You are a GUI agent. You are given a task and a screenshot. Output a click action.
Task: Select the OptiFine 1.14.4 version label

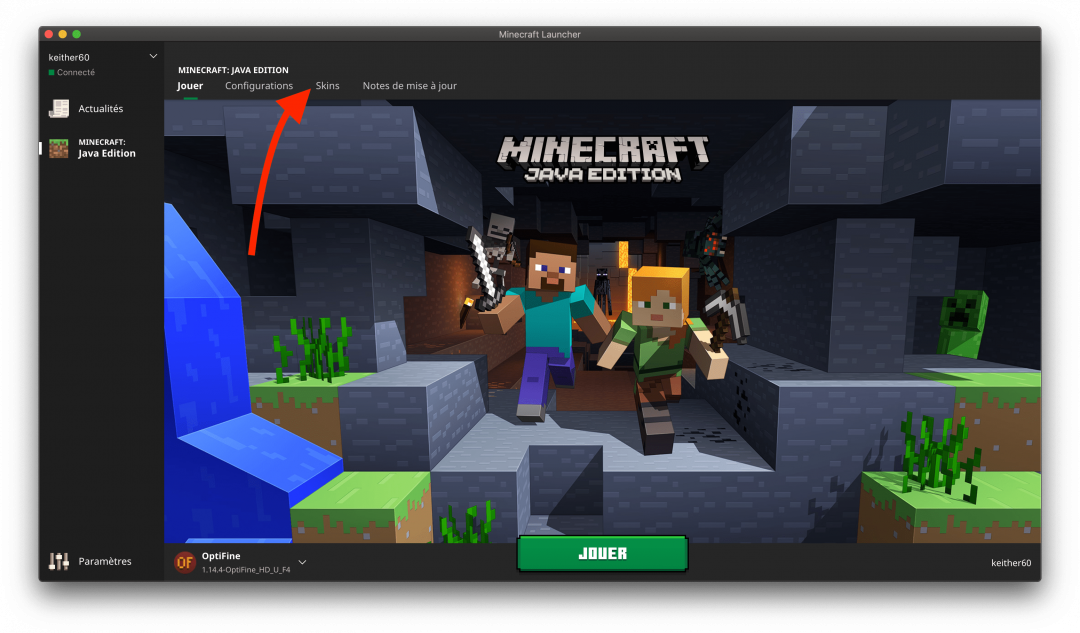(x=245, y=569)
